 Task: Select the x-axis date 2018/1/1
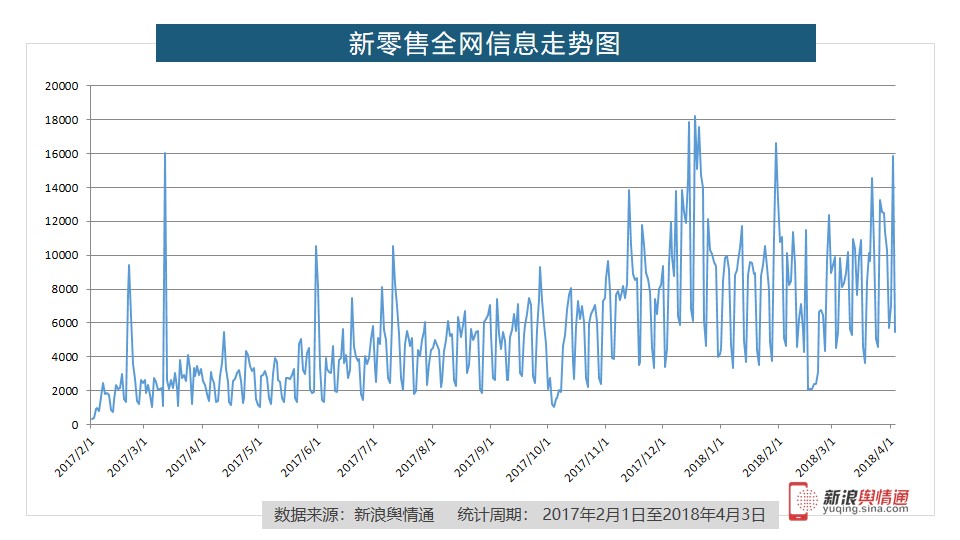pyautogui.click(x=703, y=457)
